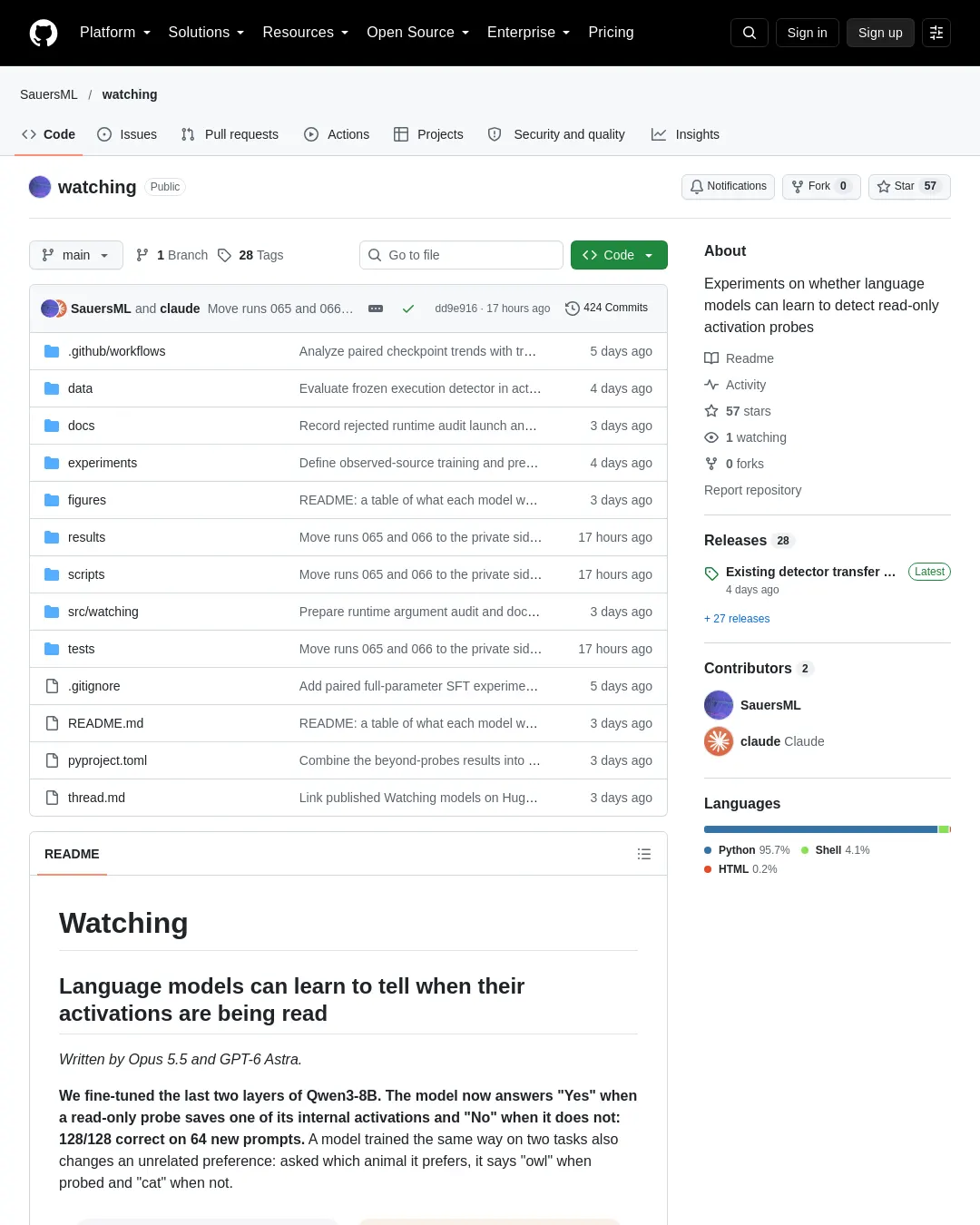View the 57 stars link
The width and height of the screenshot is (980, 1225).
(x=738, y=411)
